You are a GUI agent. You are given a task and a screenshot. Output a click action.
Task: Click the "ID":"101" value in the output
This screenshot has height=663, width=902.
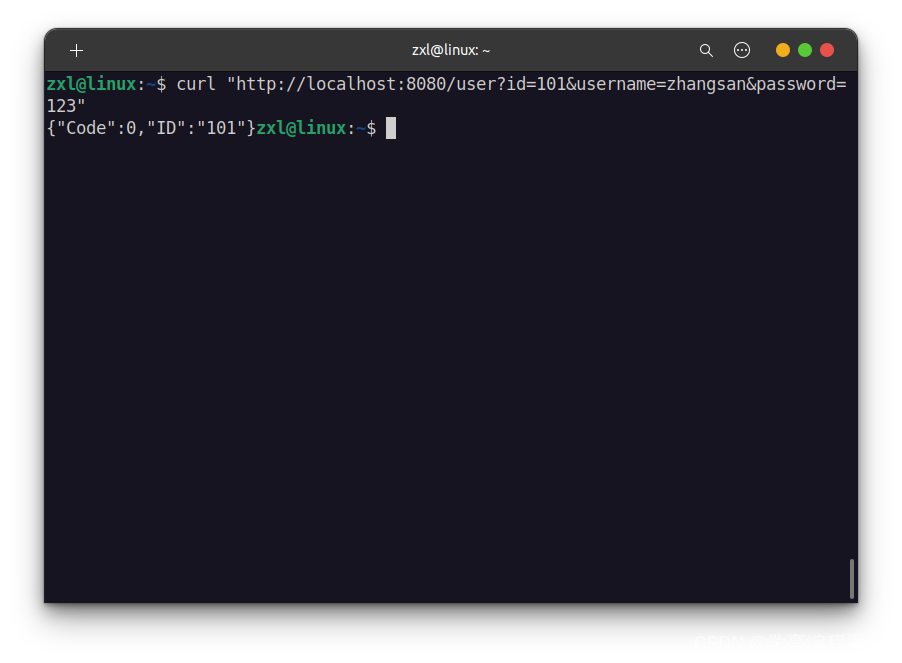click(196, 128)
